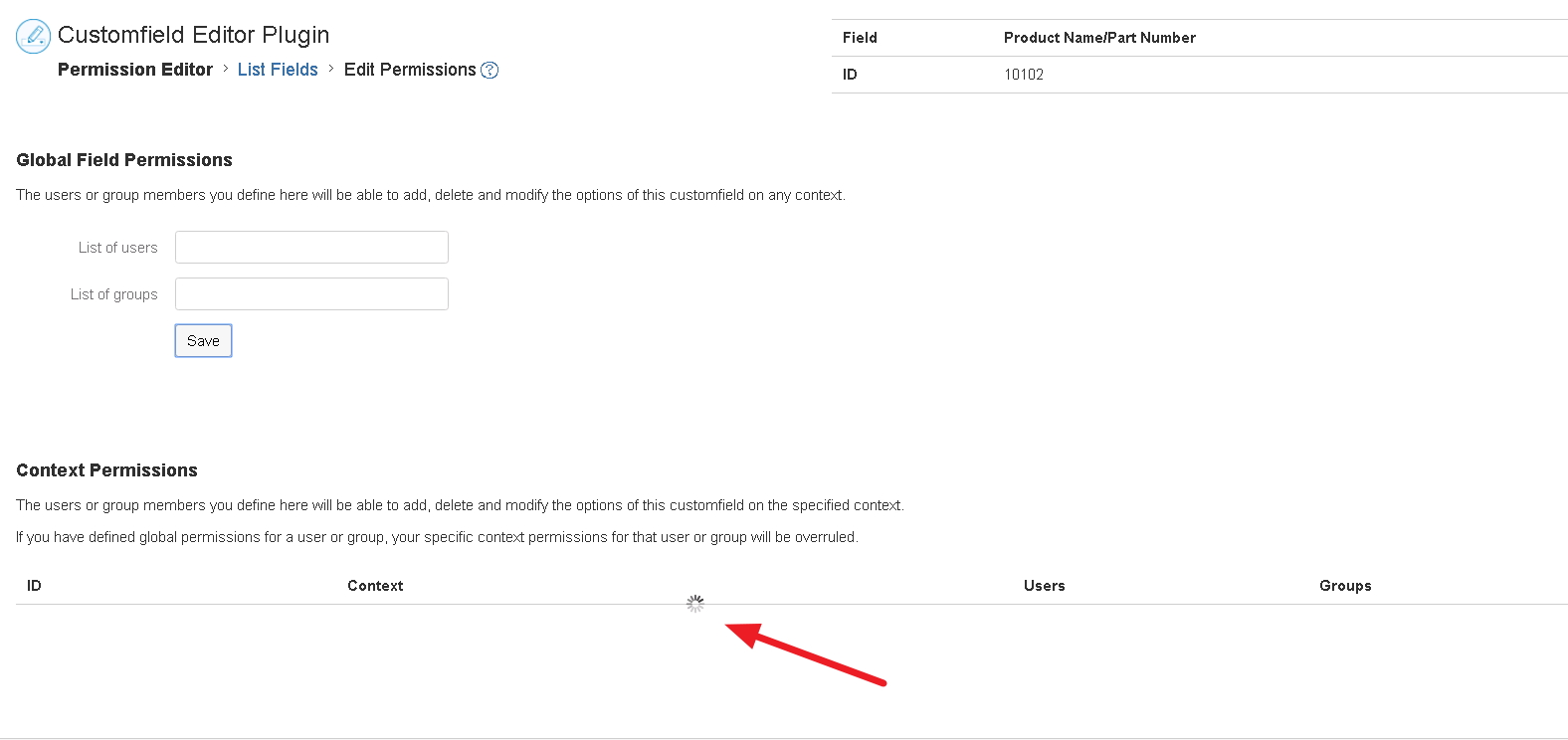Click the List of groups input field
Image resolution: width=1568 pixels, height=740 pixels.
310,293
